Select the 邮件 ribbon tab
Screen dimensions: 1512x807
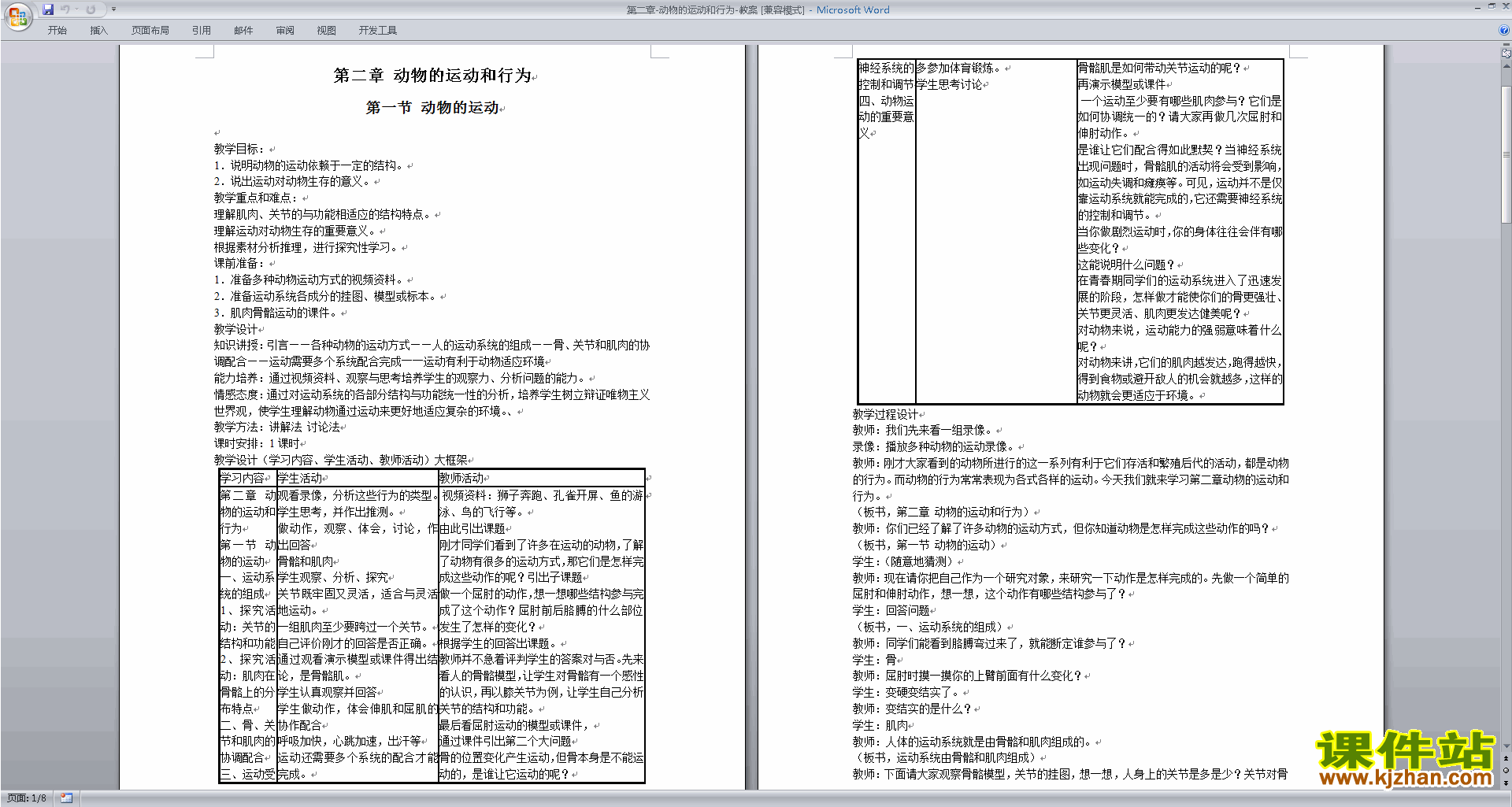coord(243,31)
